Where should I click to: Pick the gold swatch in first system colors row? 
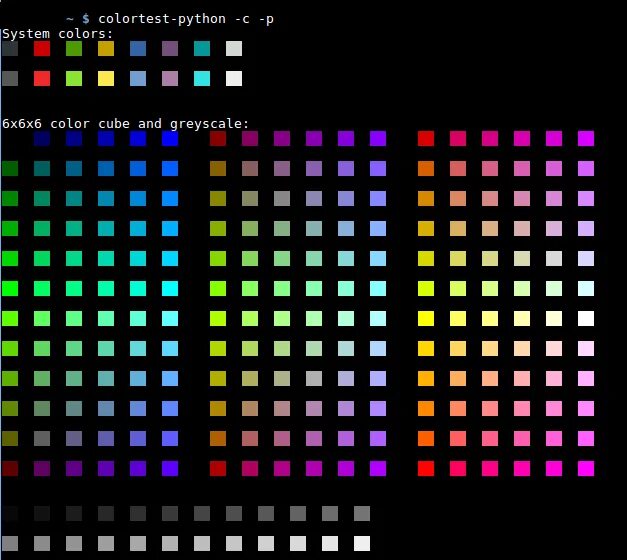[x=106, y=49]
